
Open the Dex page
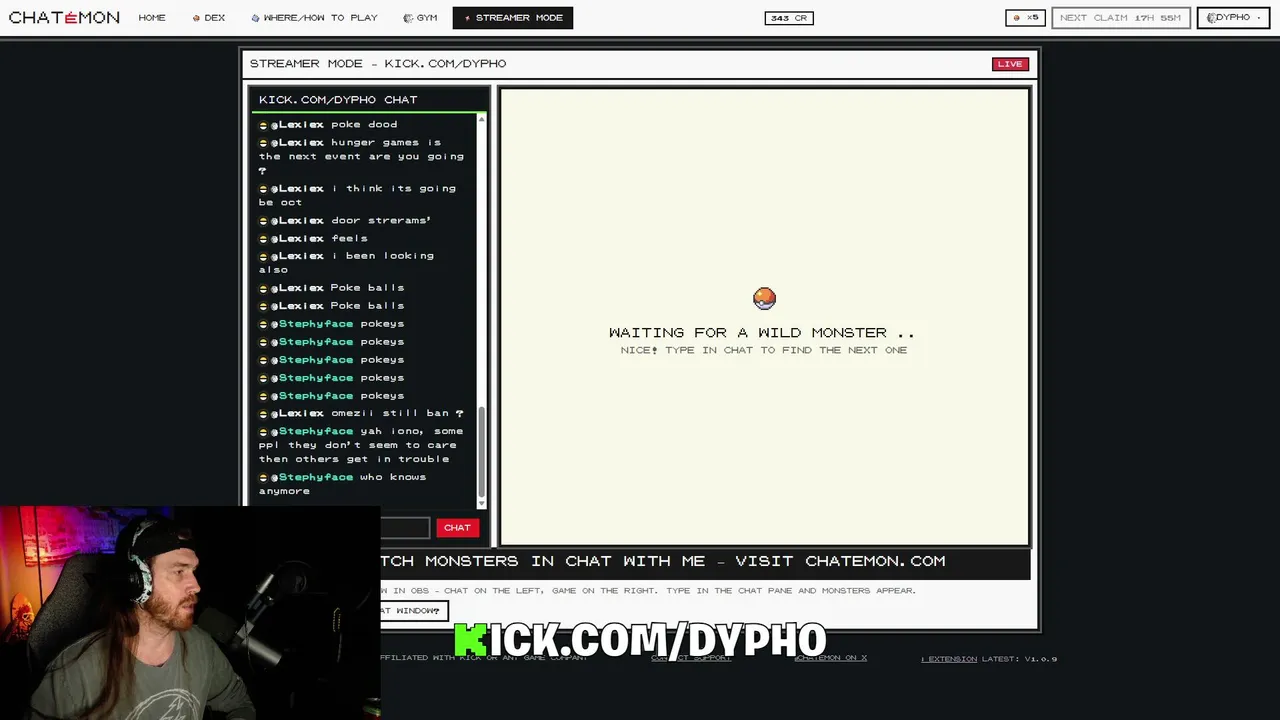209,18
